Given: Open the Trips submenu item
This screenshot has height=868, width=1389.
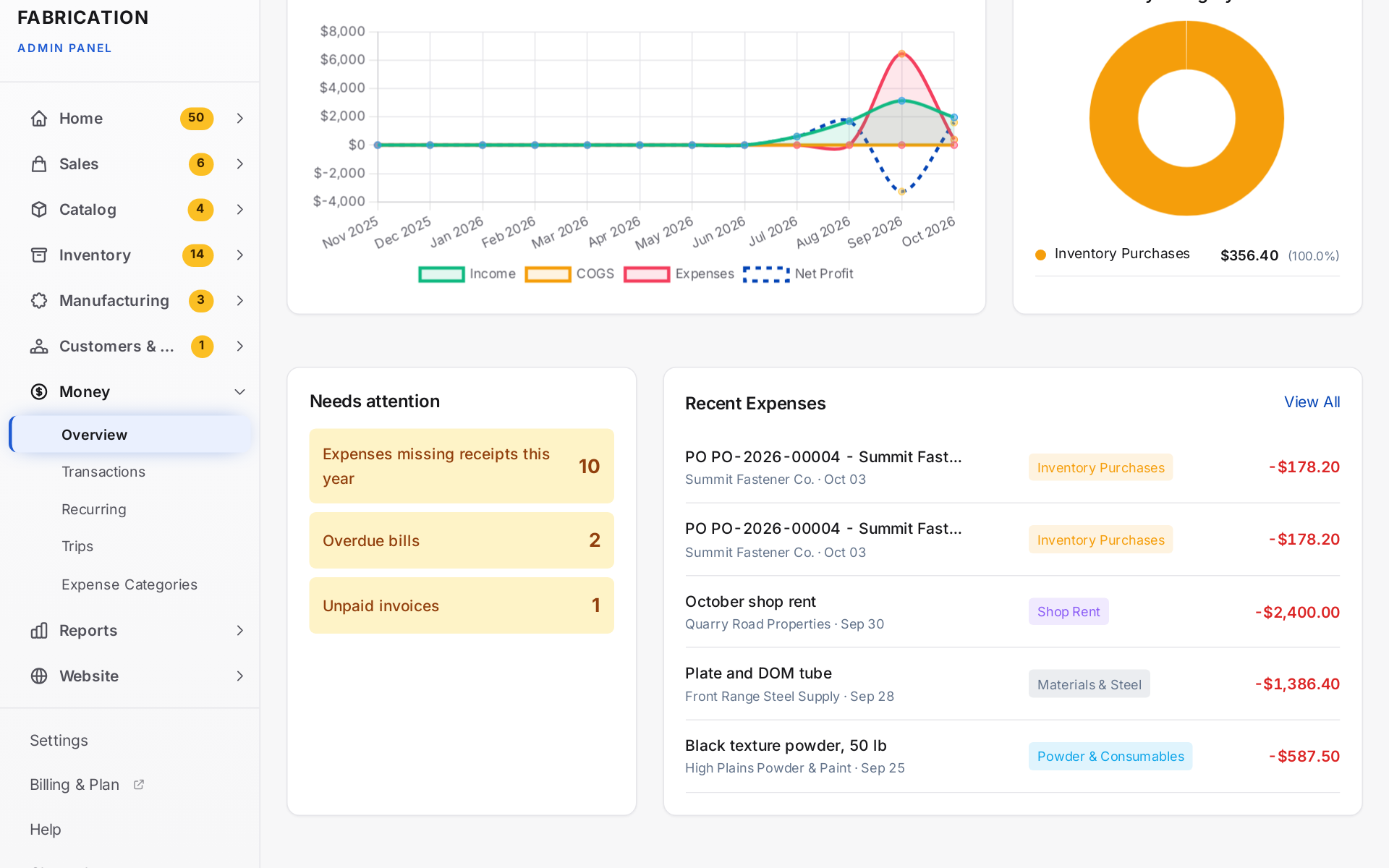Looking at the screenshot, I should pyautogui.click(x=77, y=546).
